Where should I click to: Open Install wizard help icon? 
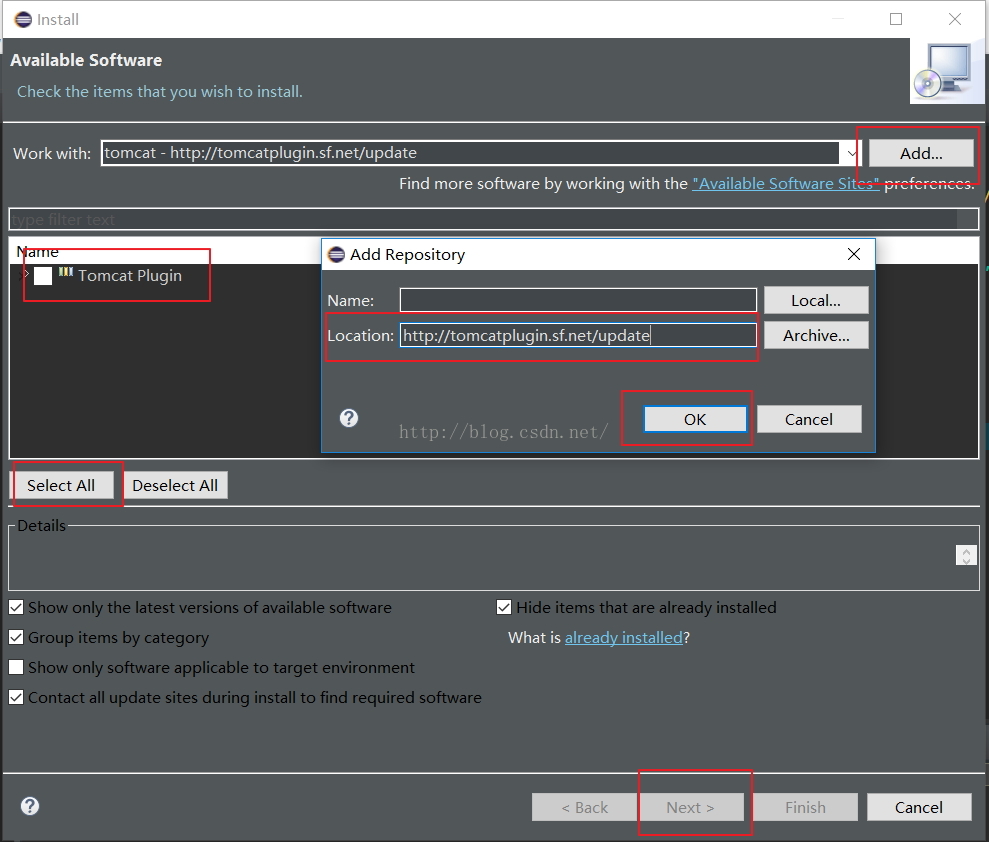coord(30,806)
